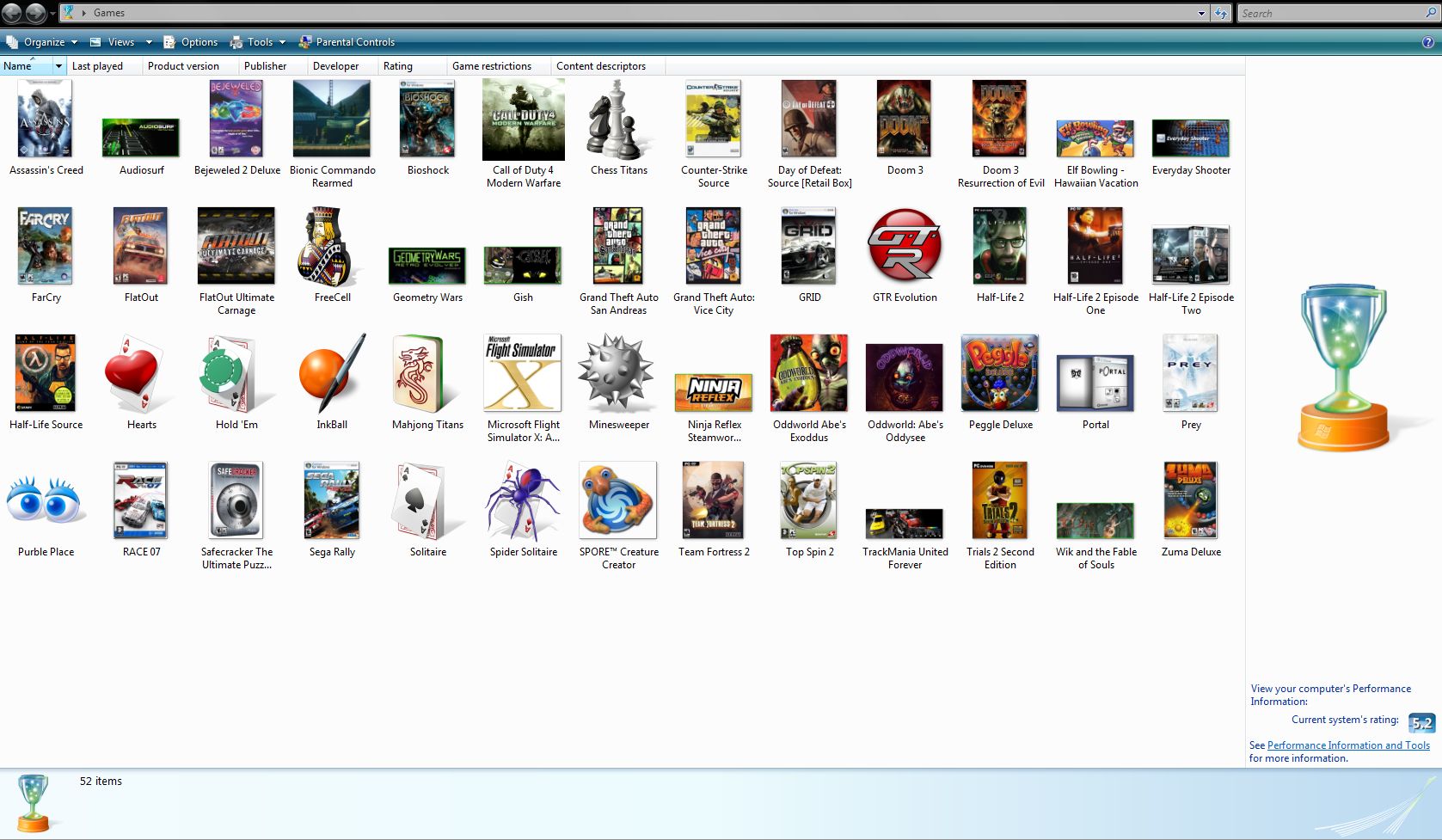Sort games by the Rating column

point(397,65)
